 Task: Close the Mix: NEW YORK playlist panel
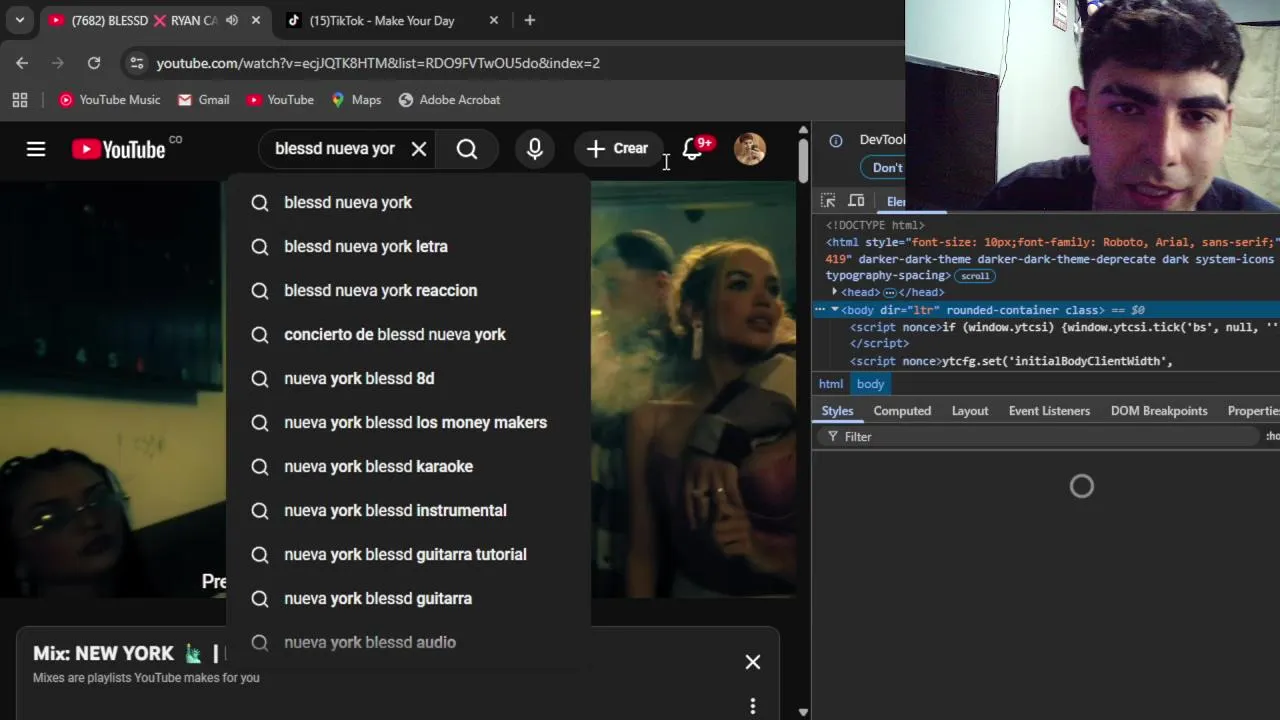pyautogui.click(x=753, y=662)
